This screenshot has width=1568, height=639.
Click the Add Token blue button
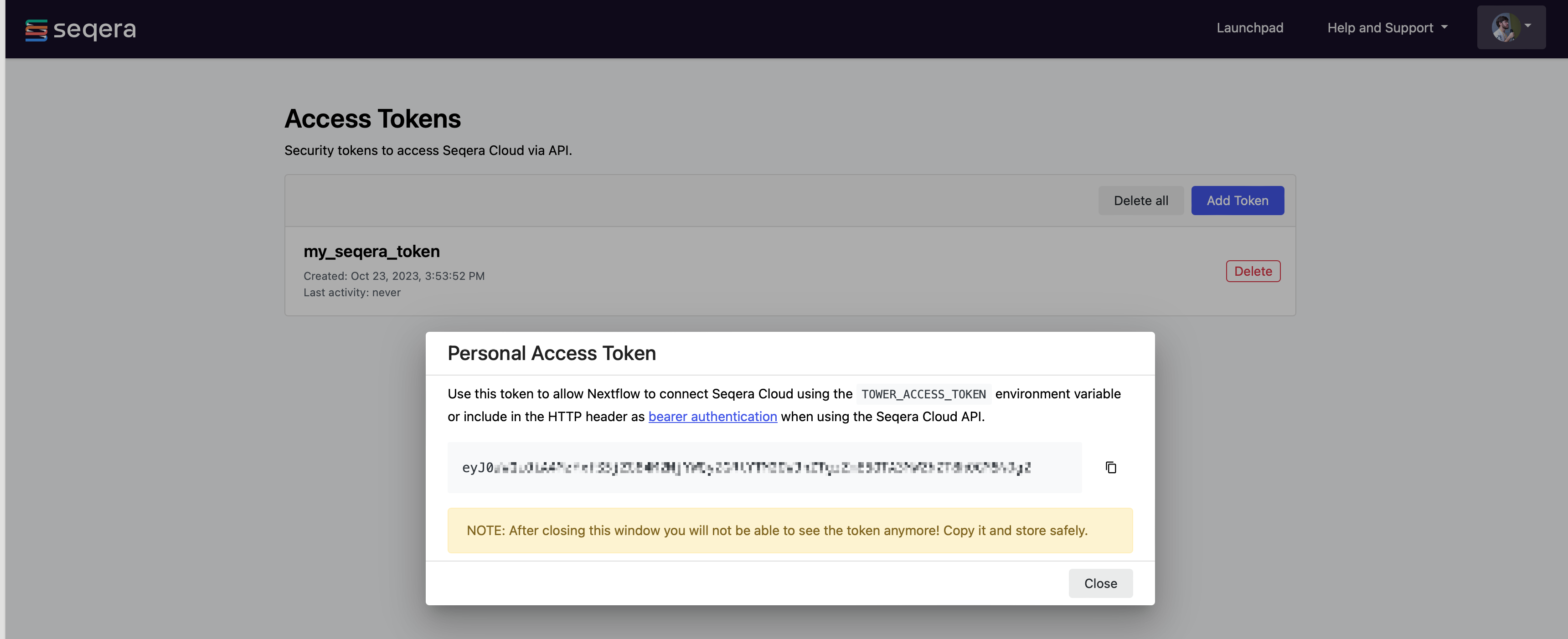point(1237,200)
